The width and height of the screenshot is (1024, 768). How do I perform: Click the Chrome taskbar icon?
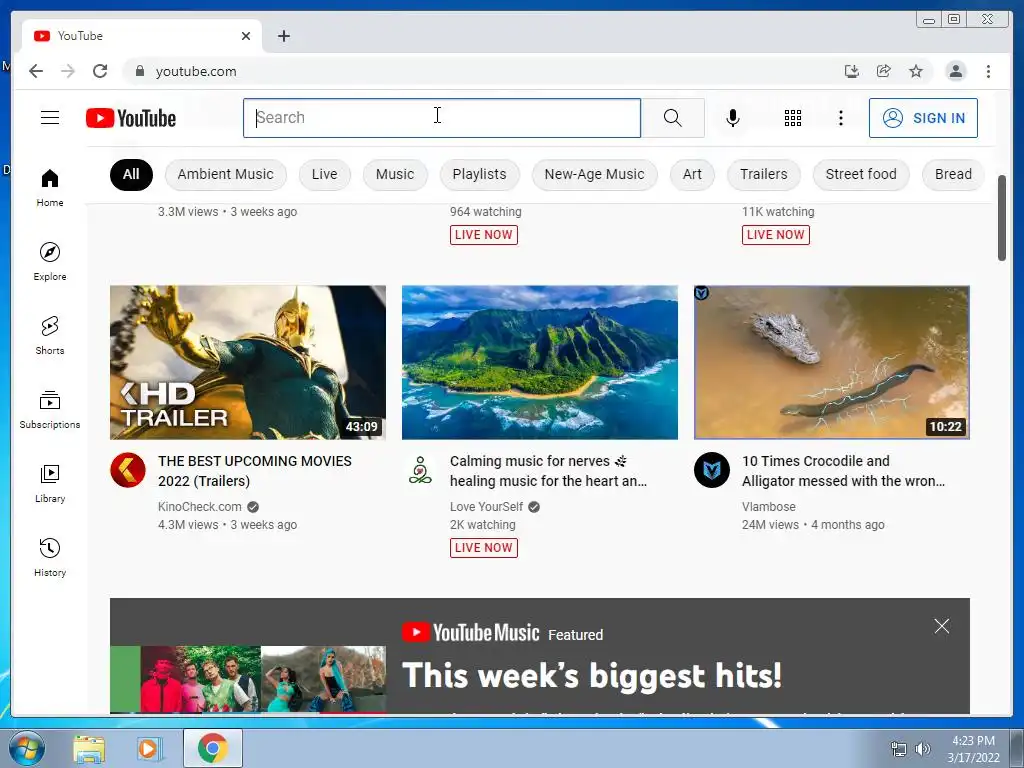coord(213,748)
